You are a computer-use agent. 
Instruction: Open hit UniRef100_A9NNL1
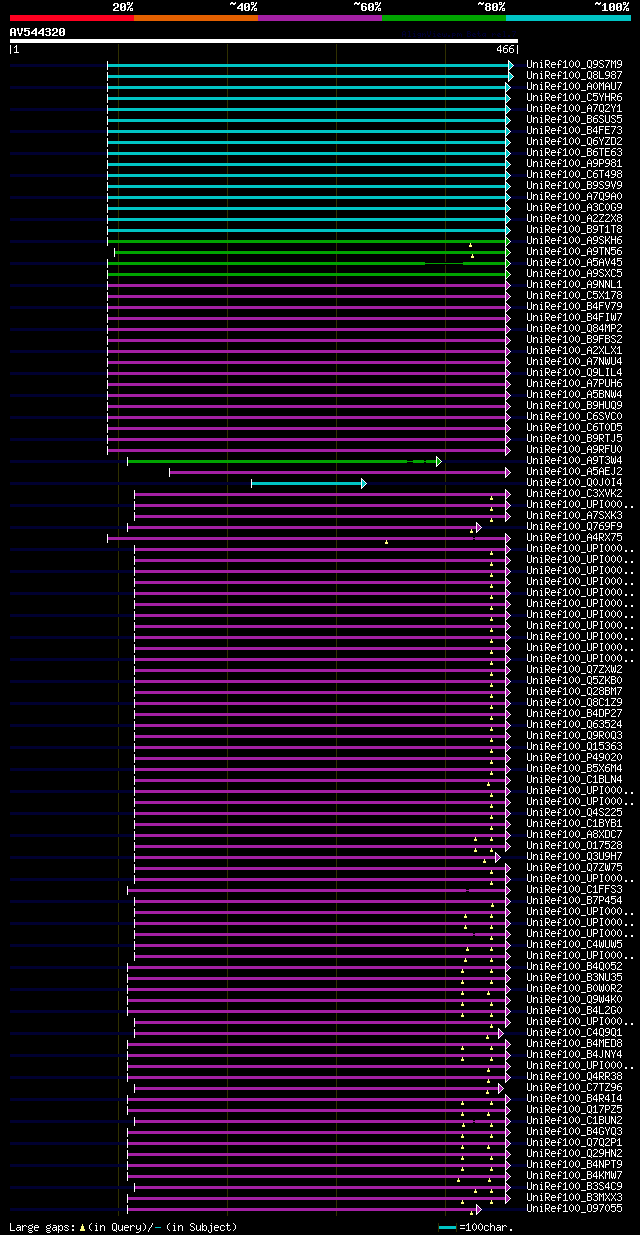(574, 284)
